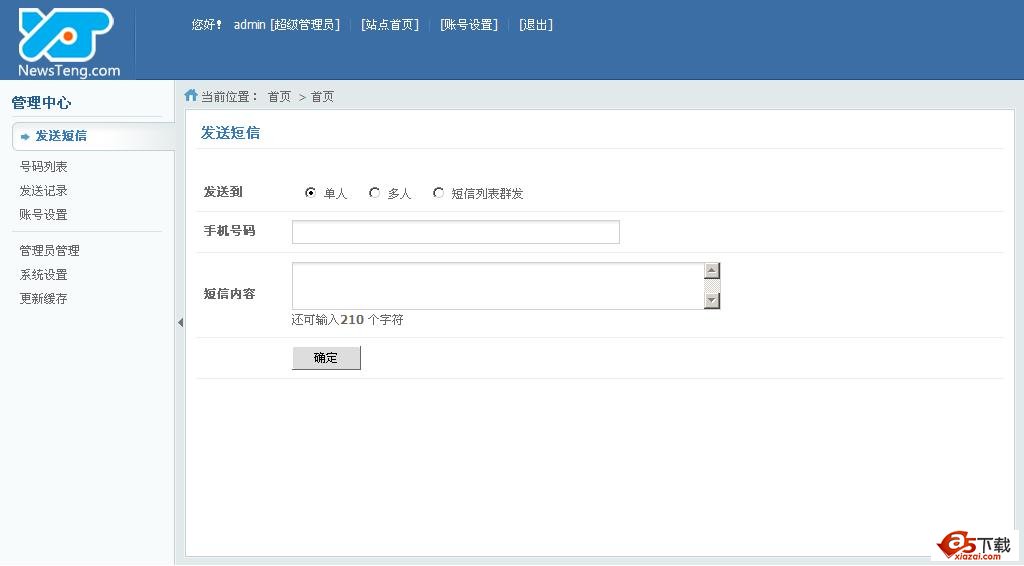Viewport: 1024px width, 566px height.
Task: Click the [账号设置] header link
Action: point(469,25)
